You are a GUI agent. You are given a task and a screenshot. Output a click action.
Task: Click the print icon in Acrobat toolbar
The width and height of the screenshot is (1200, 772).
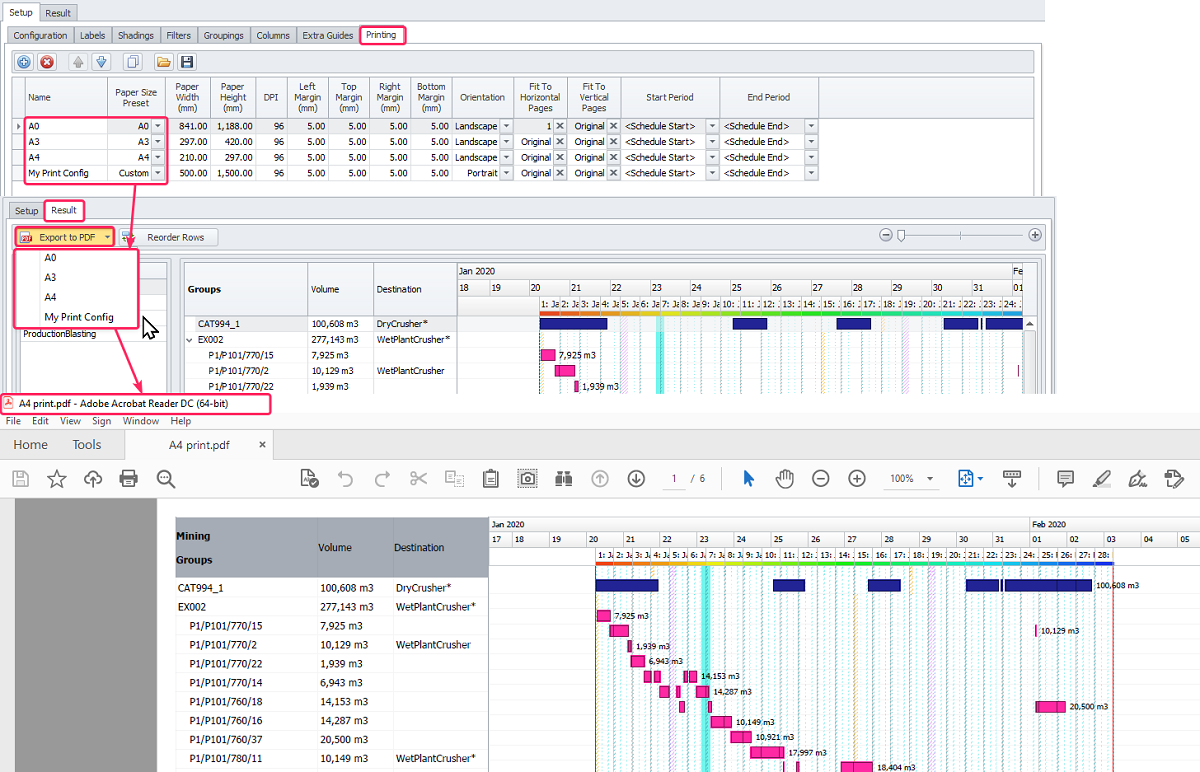click(128, 479)
